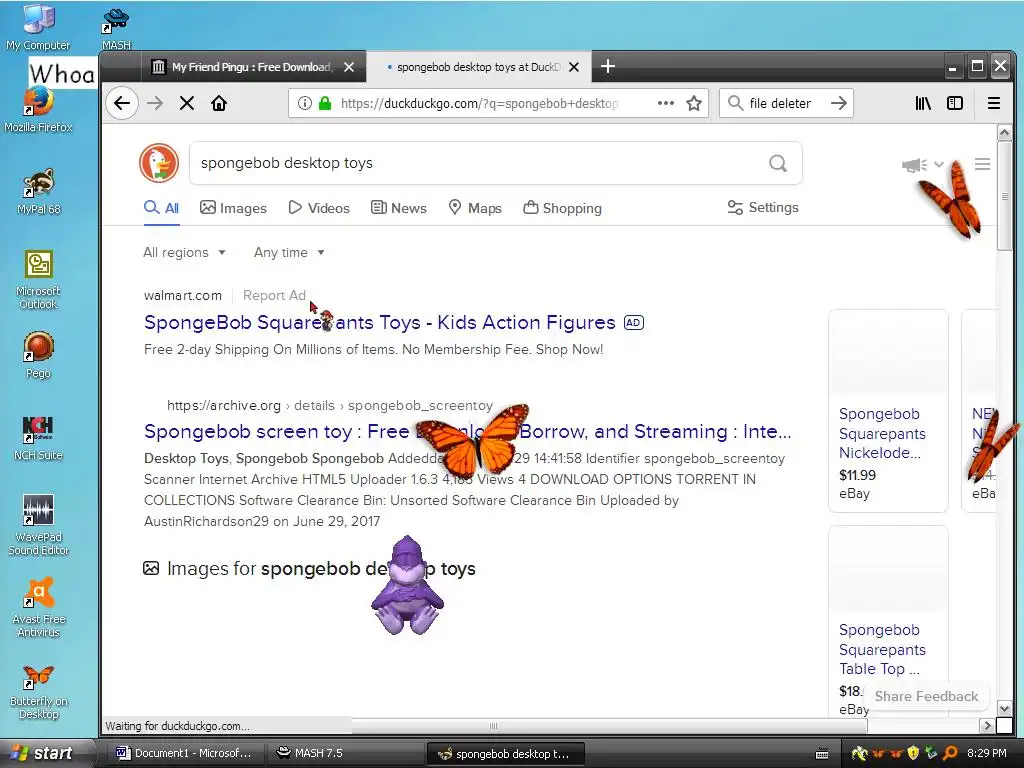
Task: Open Avast Free Antivirus shortcut
Action: tap(38, 607)
